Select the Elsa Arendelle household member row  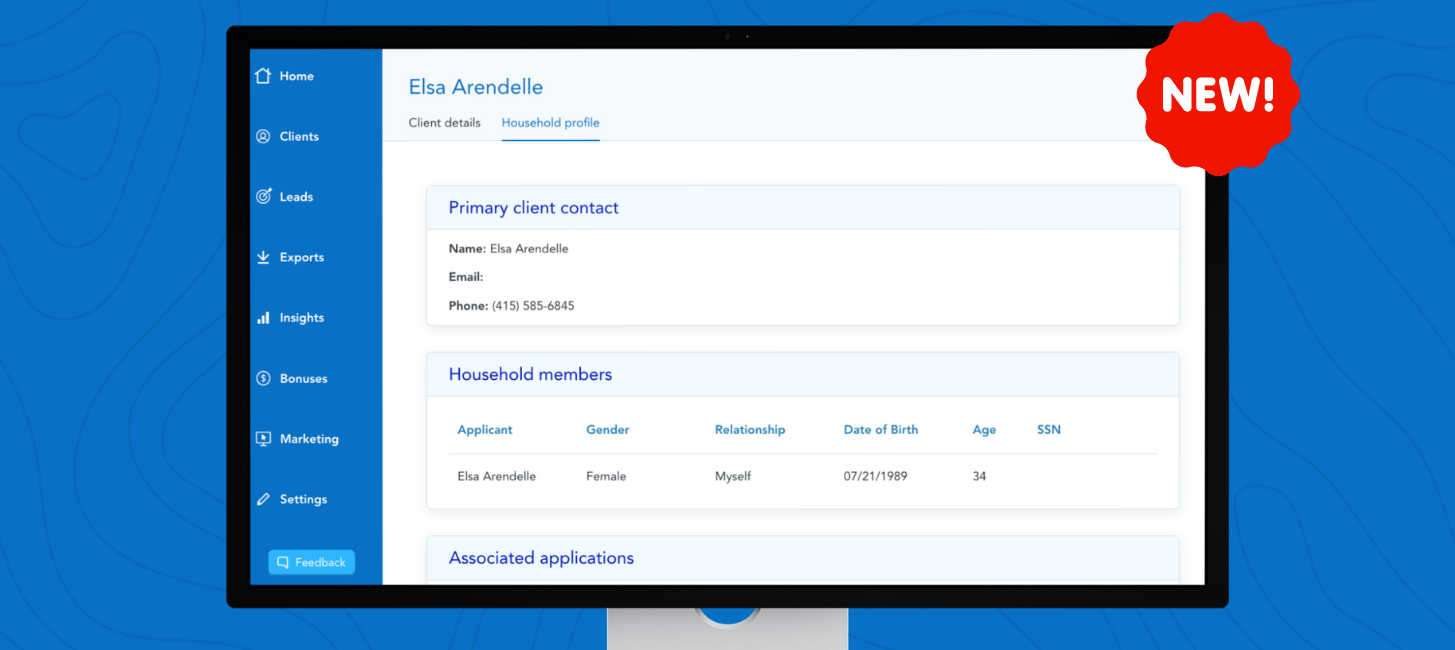click(497, 477)
